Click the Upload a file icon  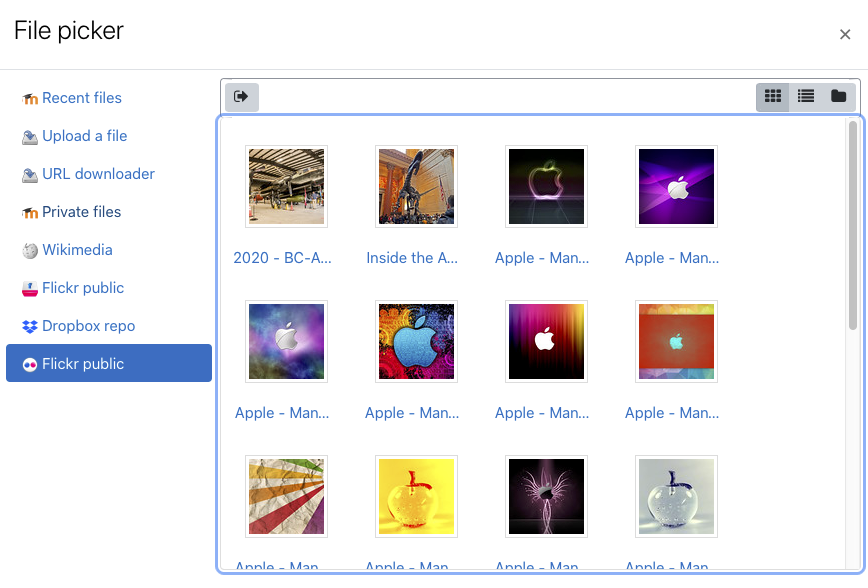coord(30,137)
